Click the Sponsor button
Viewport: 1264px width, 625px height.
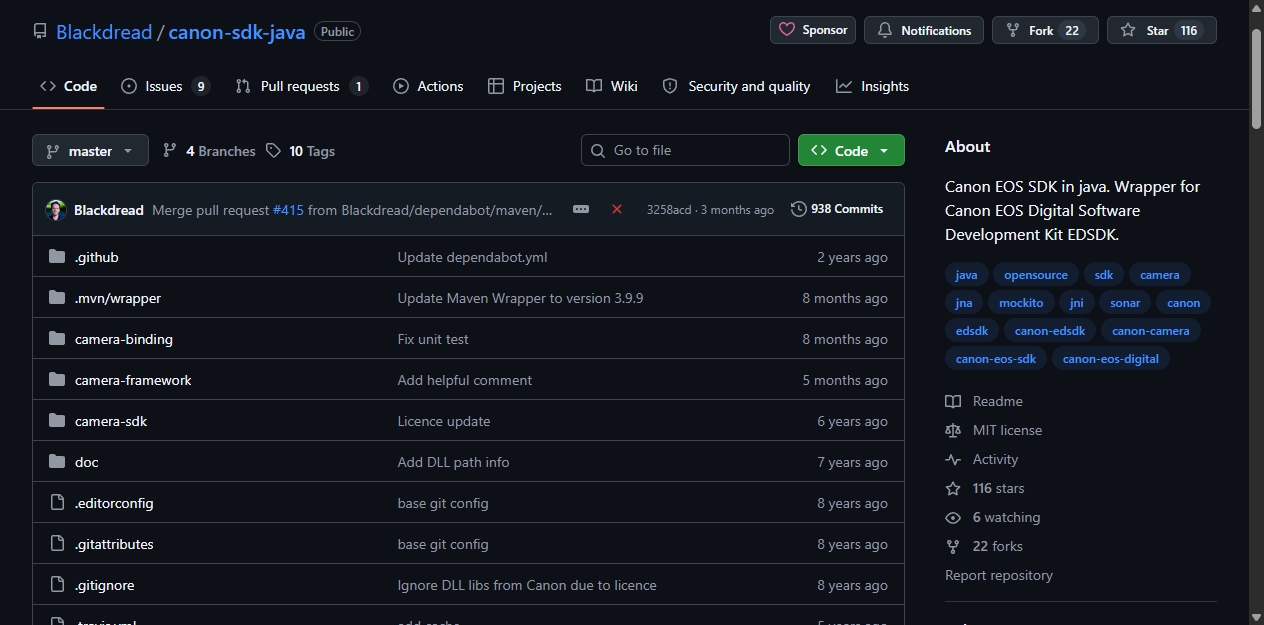click(813, 30)
